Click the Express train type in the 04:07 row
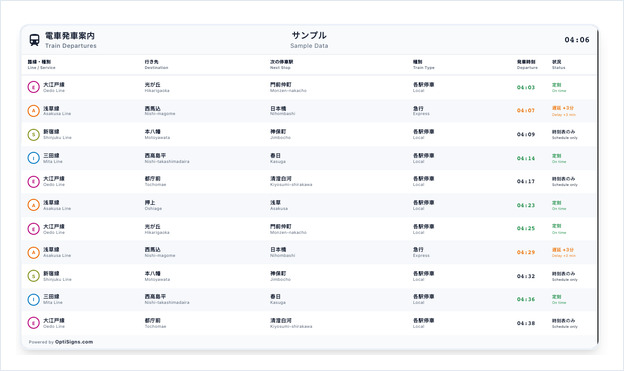 421,111
